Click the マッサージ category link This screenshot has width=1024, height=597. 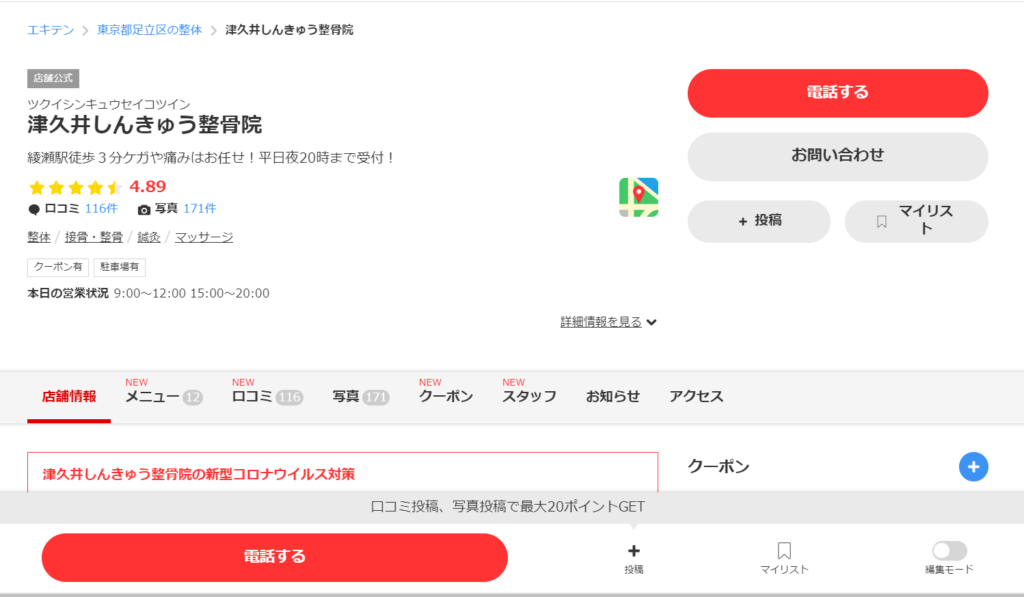(x=204, y=237)
